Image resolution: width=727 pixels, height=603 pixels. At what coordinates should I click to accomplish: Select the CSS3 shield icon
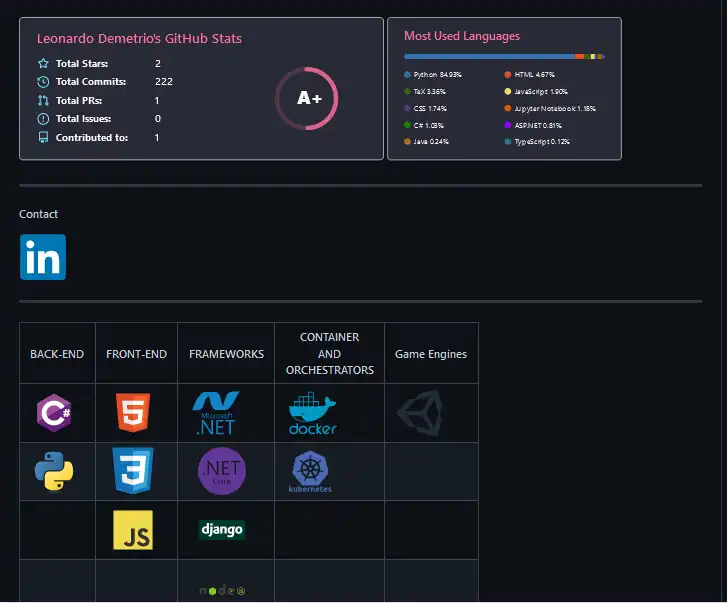[133, 470]
